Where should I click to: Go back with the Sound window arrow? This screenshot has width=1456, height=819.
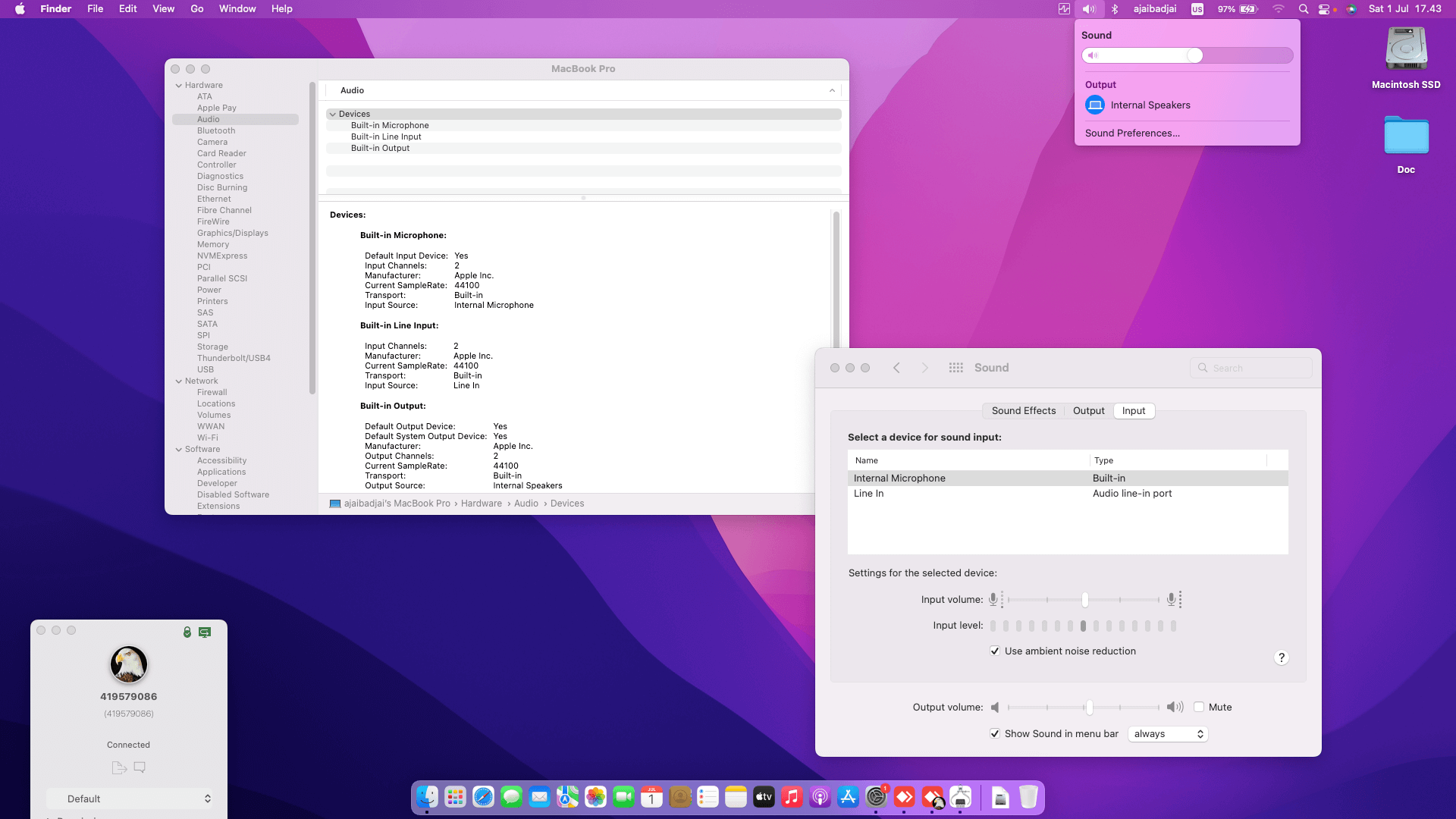[x=896, y=368]
